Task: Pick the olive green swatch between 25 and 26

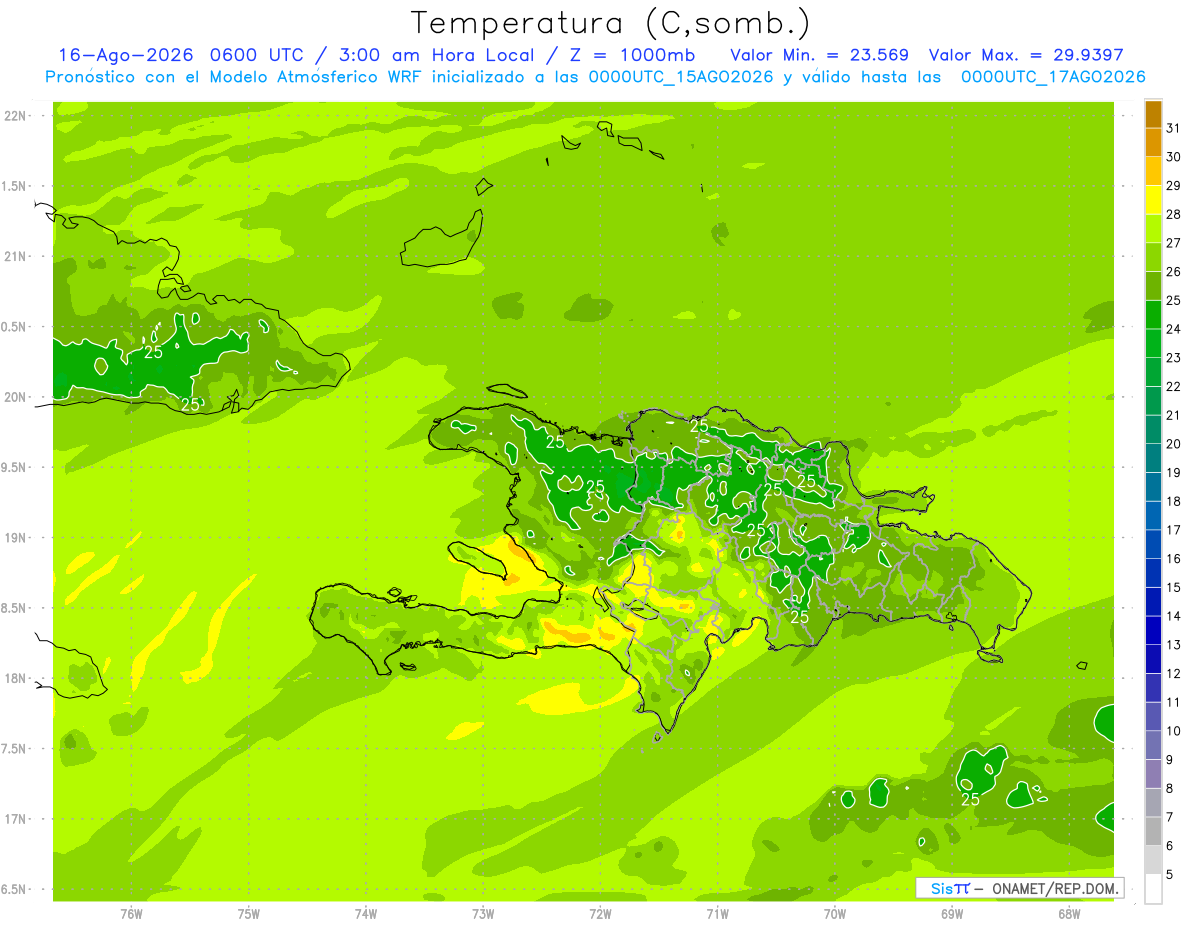Action: coord(1153,285)
